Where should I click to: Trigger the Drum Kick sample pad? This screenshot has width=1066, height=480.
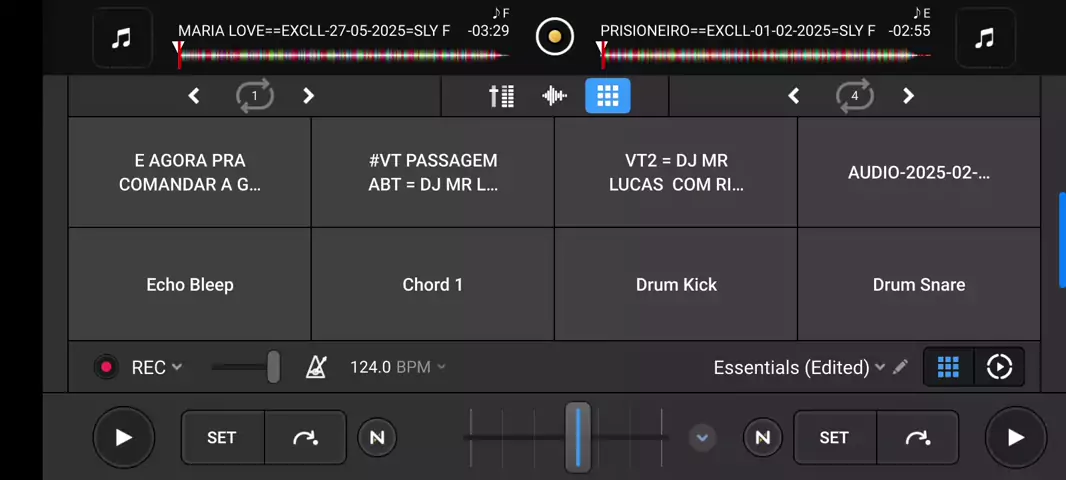click(676, 285)
